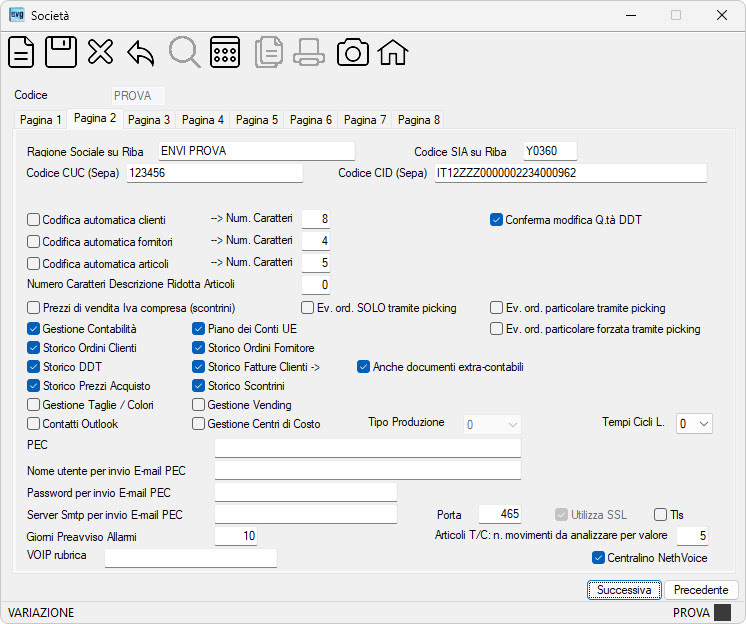This screenshot has height=624, width=746.
Task: Save the record using the floppy disk icon
Action: pos(61,52)
